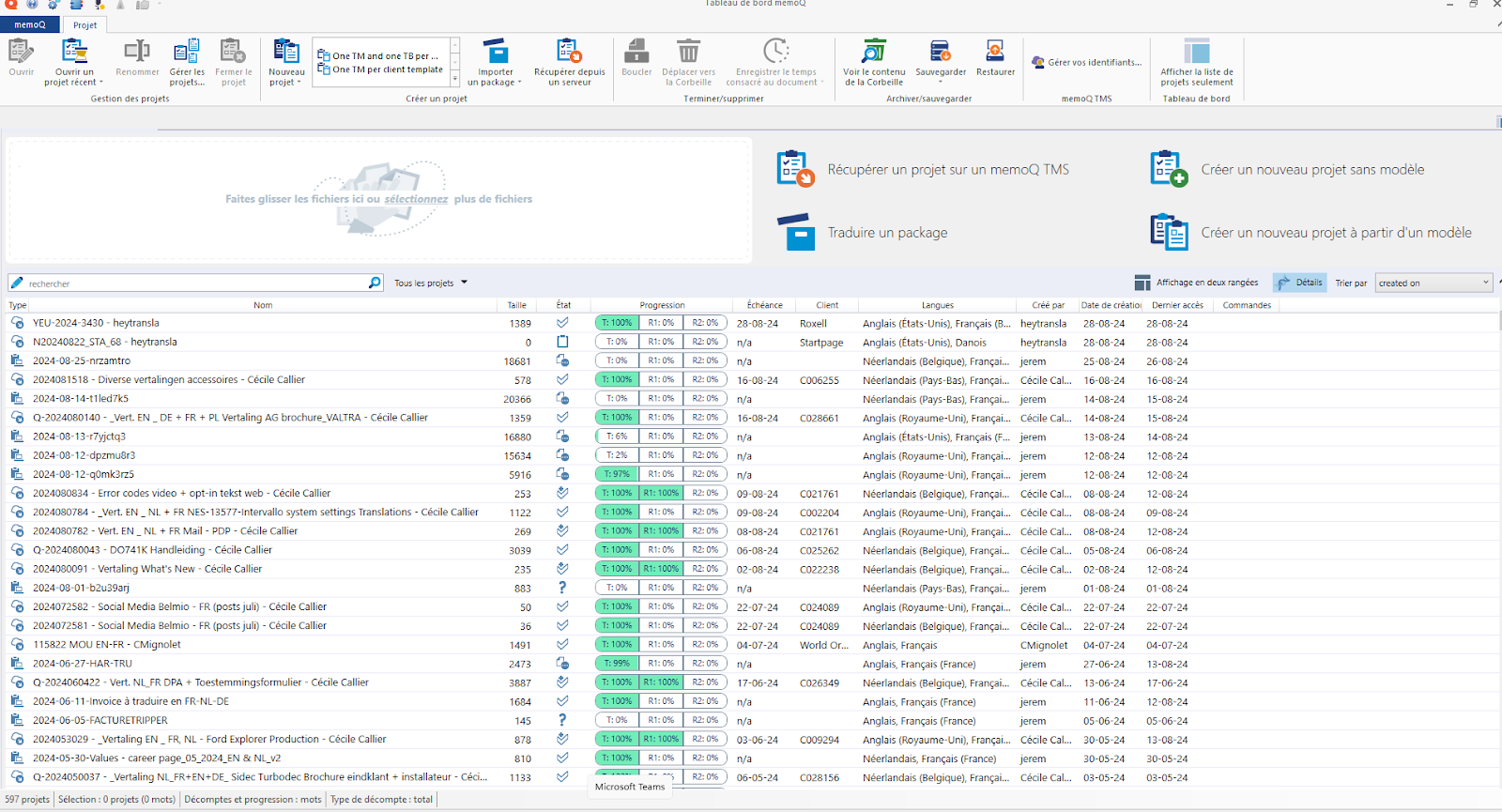Click type icon of 115822 MOU EN-FR row

pyautogui.click(x=17, y=644)
